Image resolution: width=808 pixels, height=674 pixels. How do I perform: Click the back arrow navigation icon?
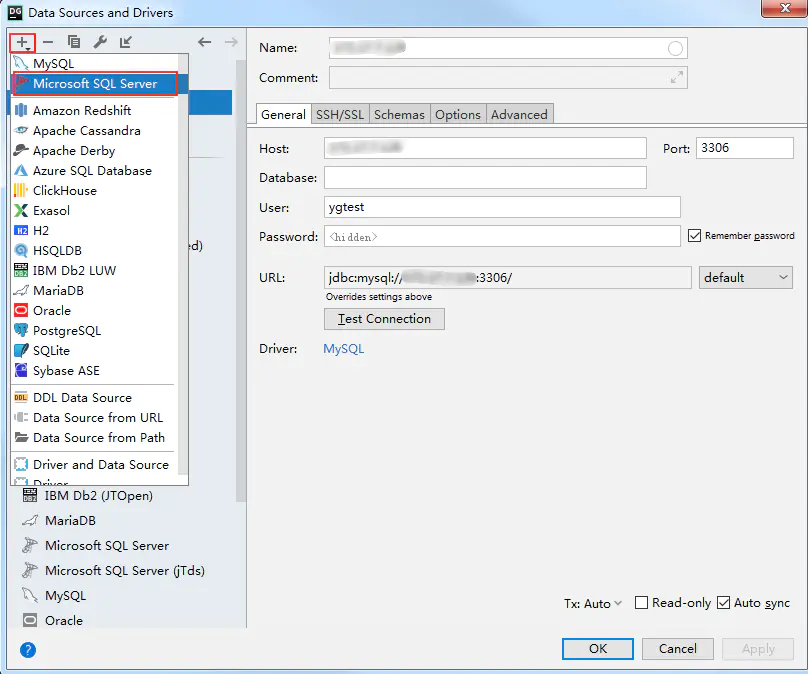(205, 42)
